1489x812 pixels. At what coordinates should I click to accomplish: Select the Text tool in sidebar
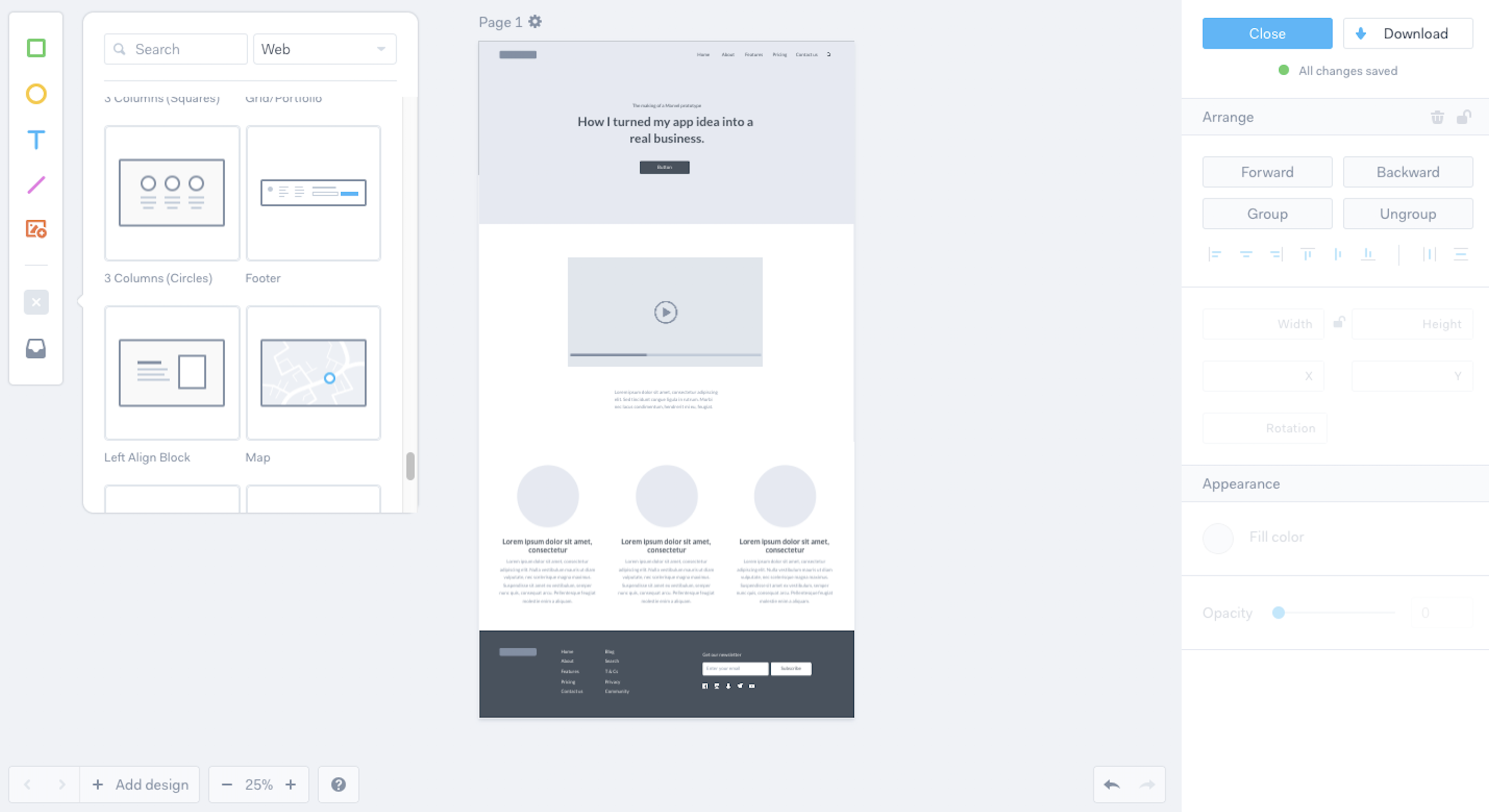pyautogui.click(x=36, y=139)
